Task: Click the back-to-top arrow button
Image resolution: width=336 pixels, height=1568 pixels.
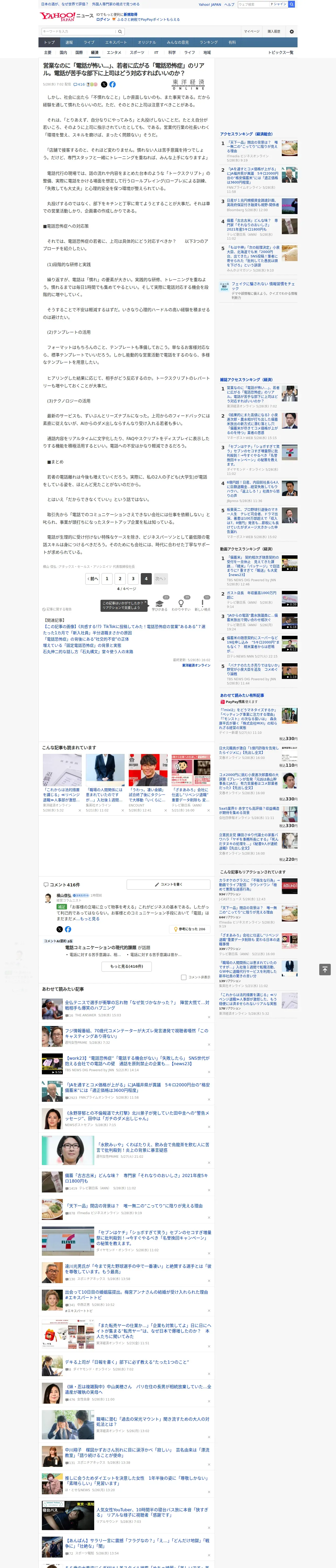Action: 325,969
